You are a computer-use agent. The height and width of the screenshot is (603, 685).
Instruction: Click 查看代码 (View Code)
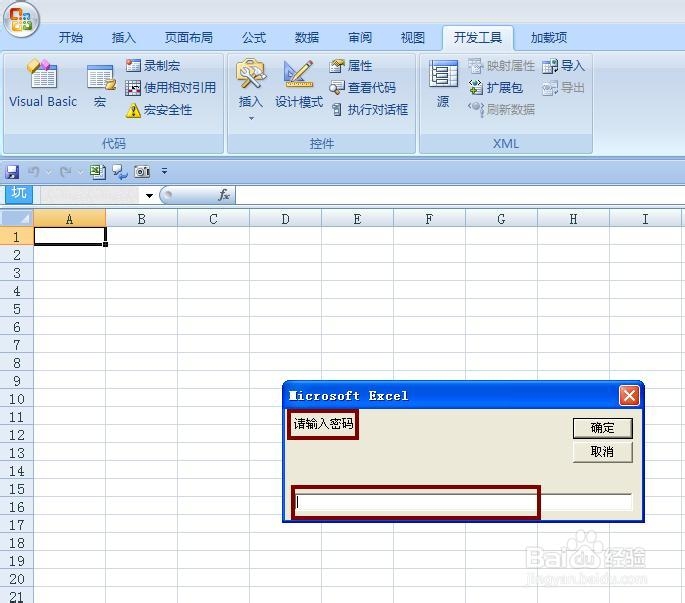[363, 88]
